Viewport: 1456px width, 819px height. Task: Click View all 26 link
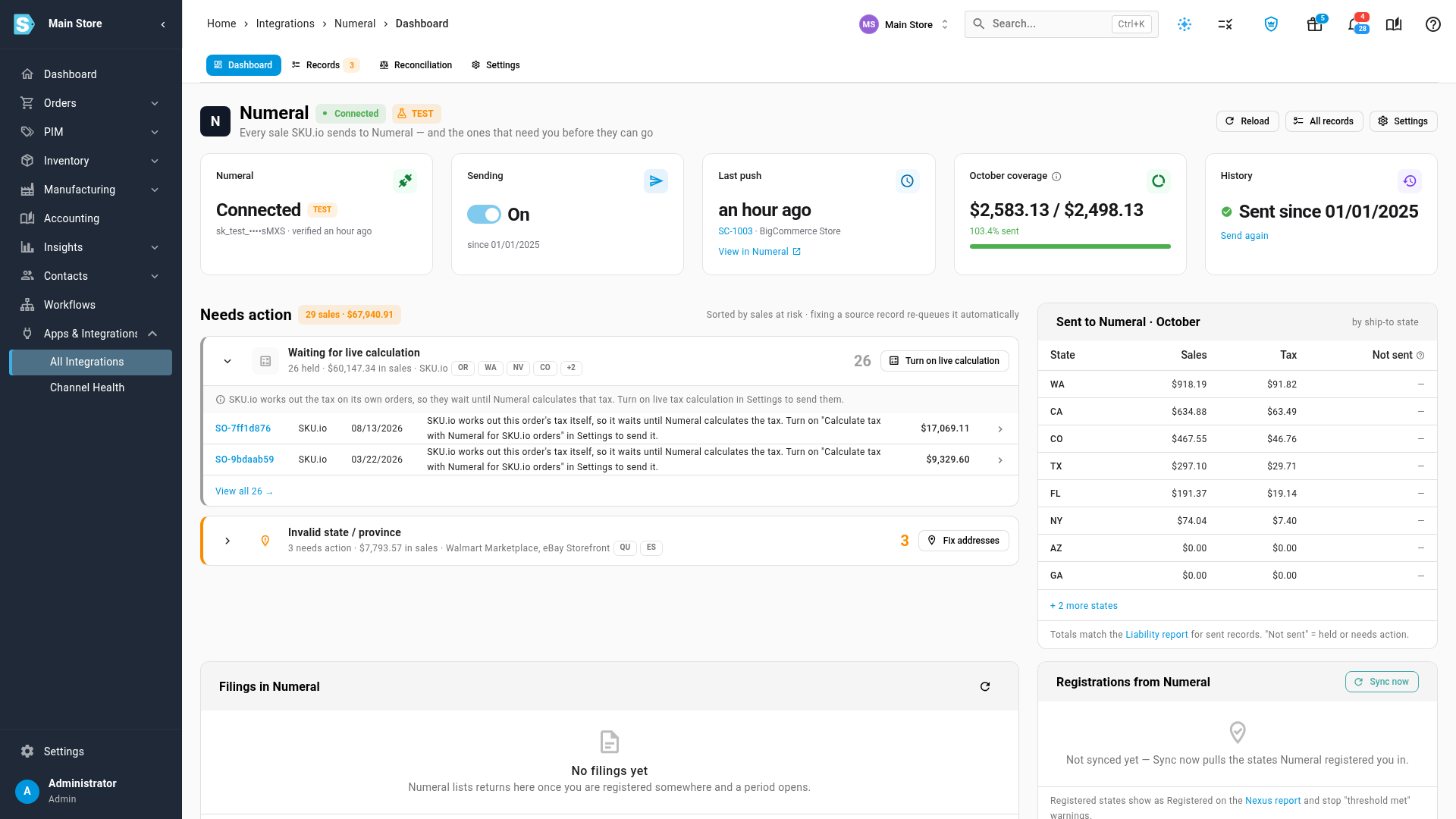pyautogui.click(x=244, y=491)
